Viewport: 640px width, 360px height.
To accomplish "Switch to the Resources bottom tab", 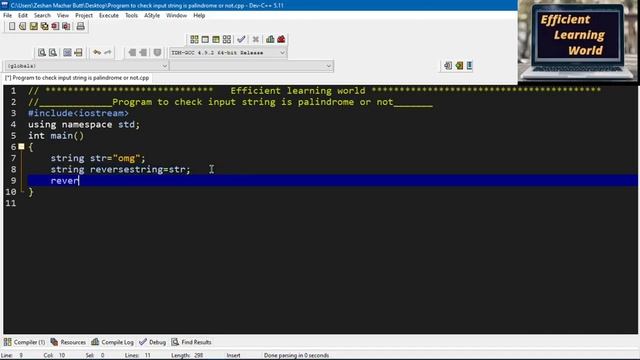I will tap(68, 342).
